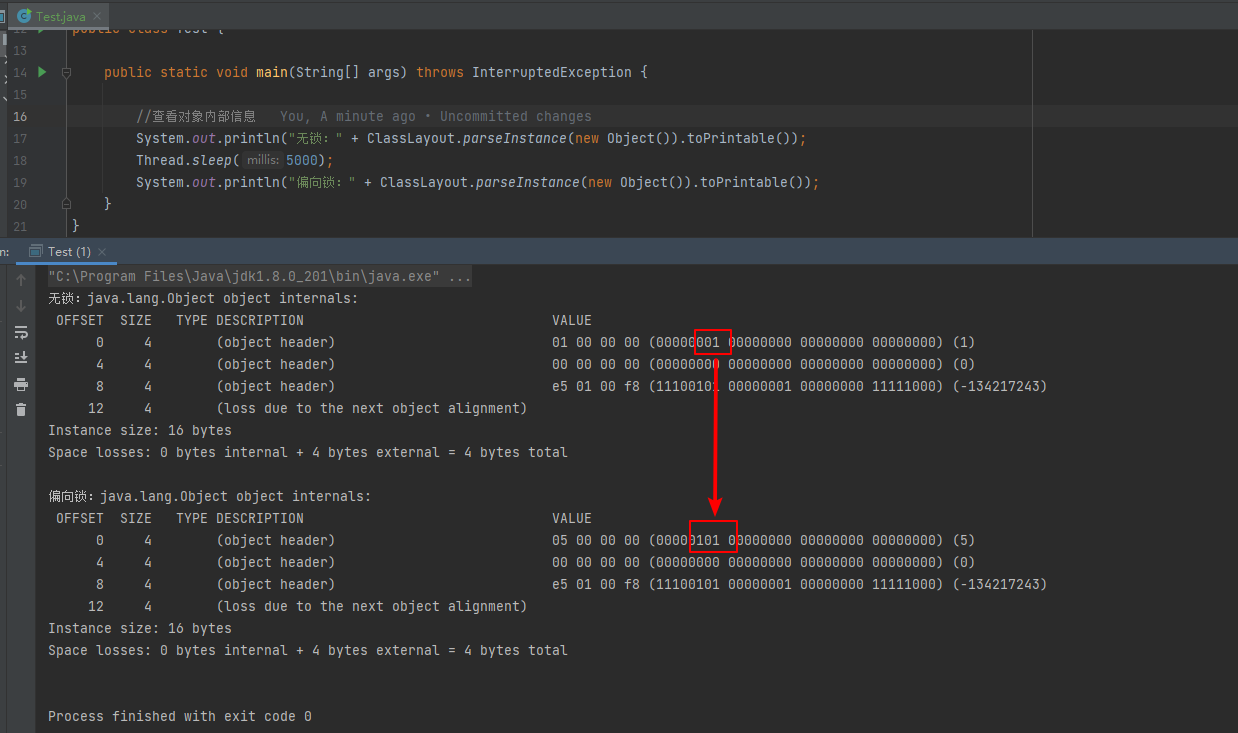This screenshot has width=1238, height=733.
Task: Click the first 'ClassLayout' on line 17
Action: click(411, 138)
